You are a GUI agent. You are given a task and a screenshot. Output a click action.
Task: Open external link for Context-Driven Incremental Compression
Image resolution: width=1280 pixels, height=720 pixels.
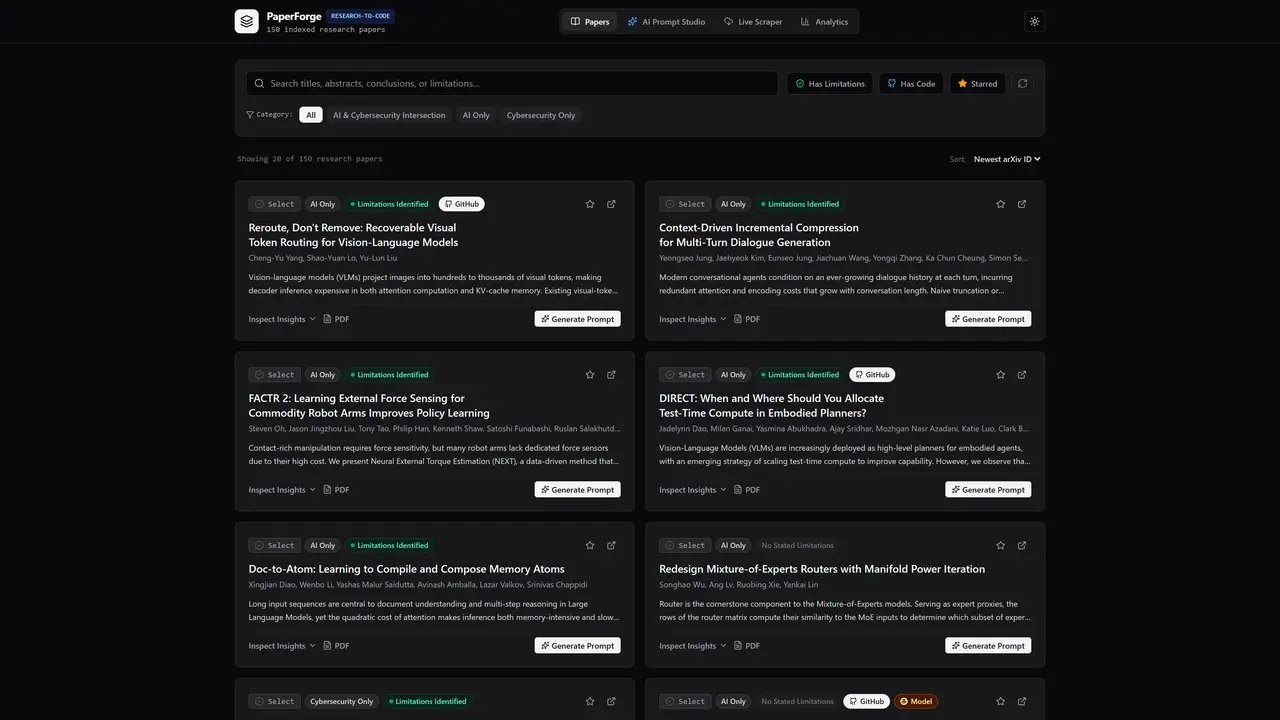pyautogui.click(x=1022, y=204)
